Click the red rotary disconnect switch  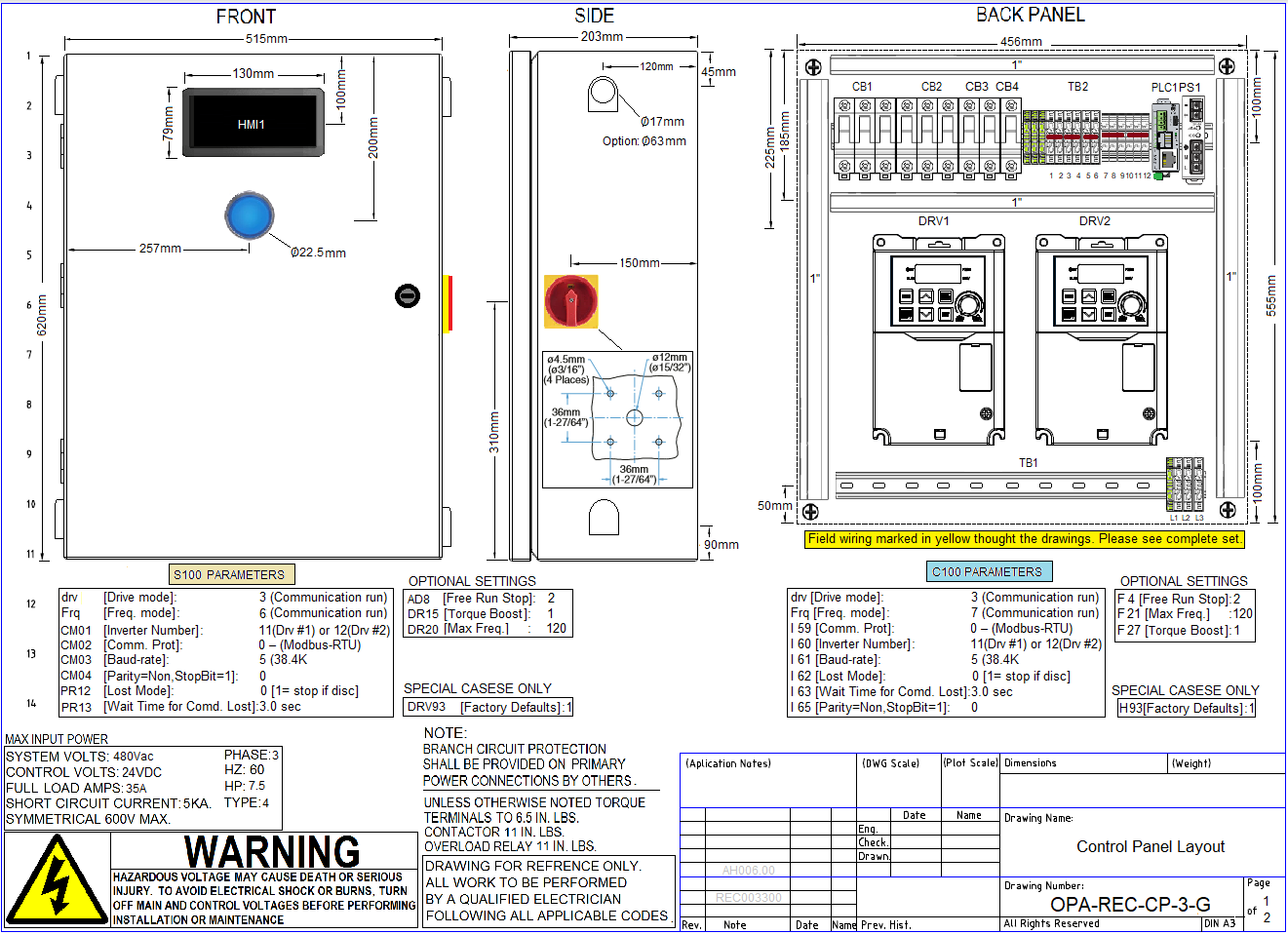570,301
